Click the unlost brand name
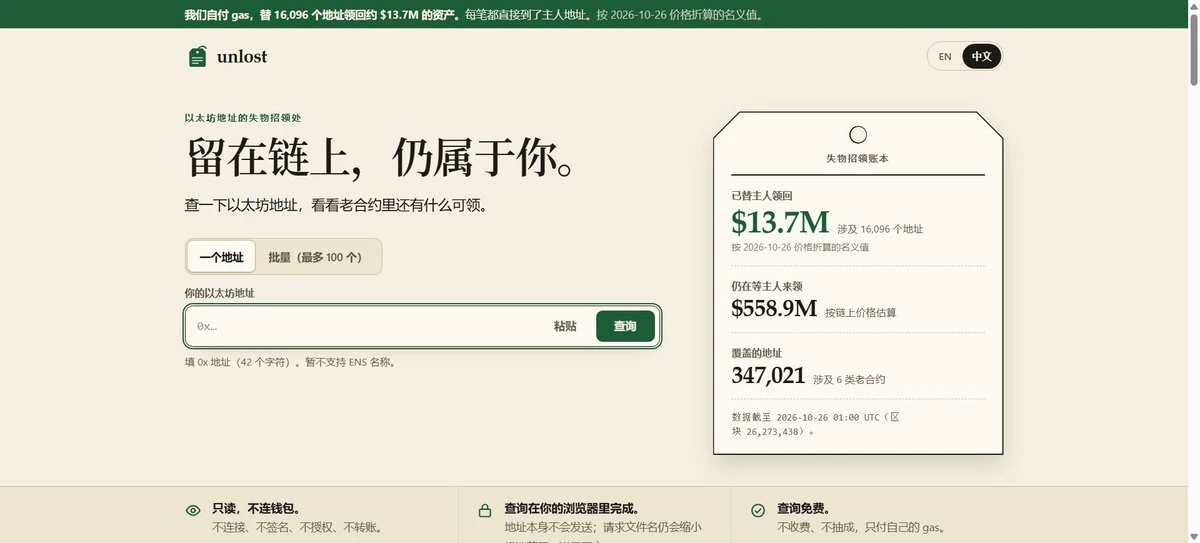Image resolution: width=1200 pixels, height=543 pixels. 242,57
